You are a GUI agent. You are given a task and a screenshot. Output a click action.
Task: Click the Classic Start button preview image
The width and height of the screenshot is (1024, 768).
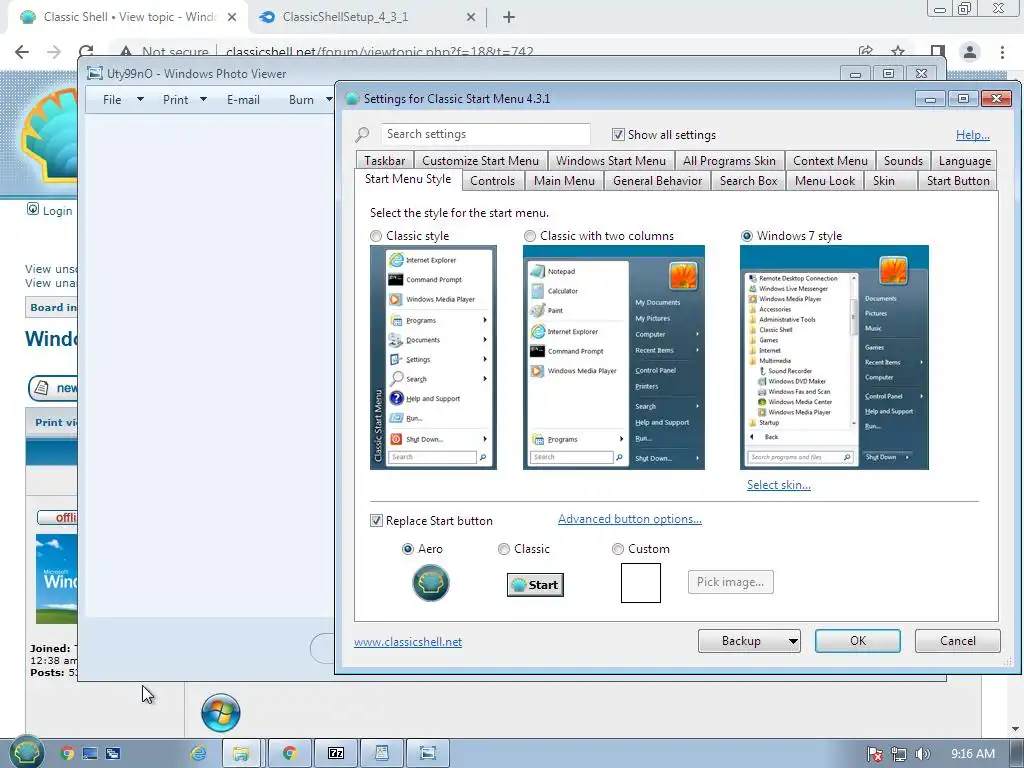536,584
